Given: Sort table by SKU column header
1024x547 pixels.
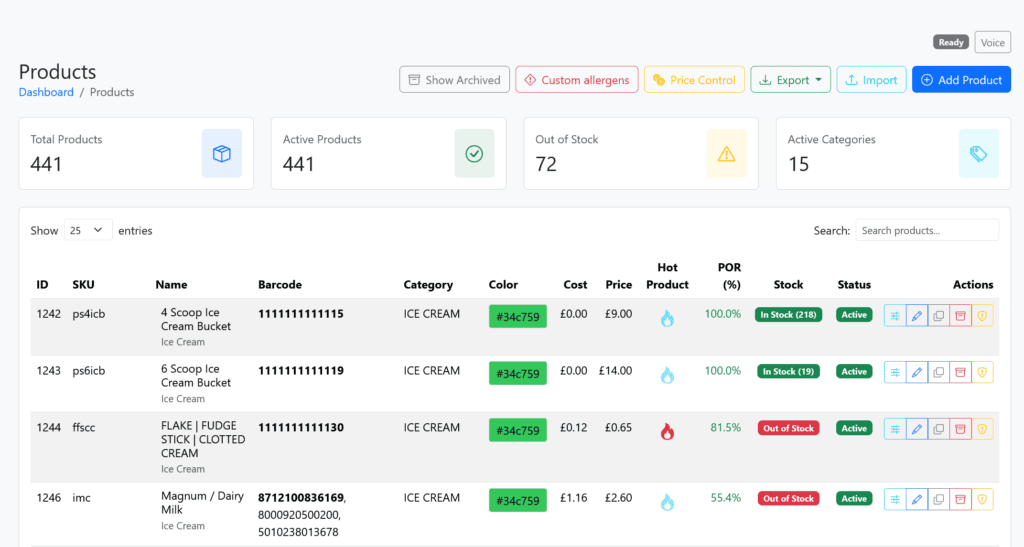Looking at the screenshot, I should point(83,285).
